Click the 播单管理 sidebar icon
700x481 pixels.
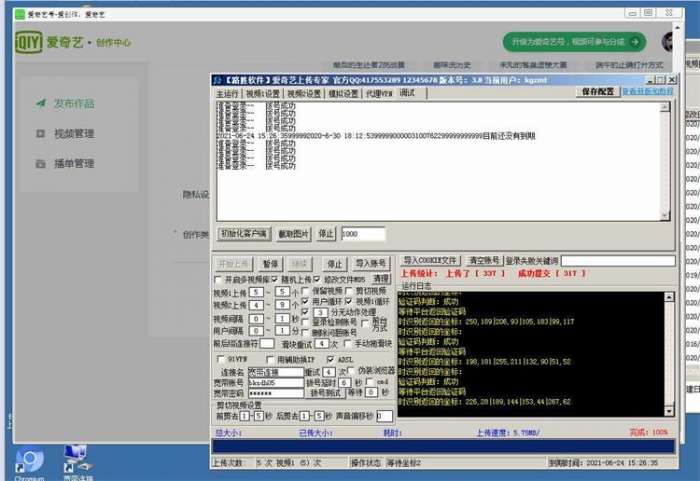[40, 163]
